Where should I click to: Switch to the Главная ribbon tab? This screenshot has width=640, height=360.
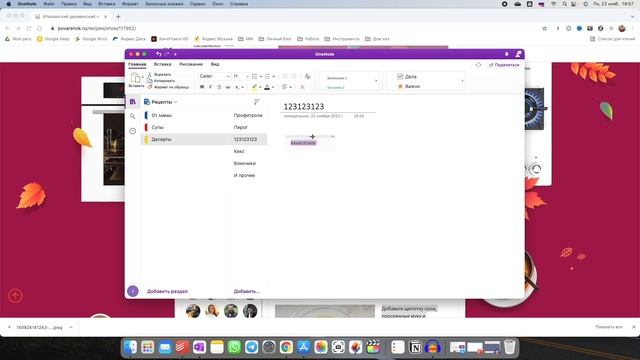[x=137, y=64]
